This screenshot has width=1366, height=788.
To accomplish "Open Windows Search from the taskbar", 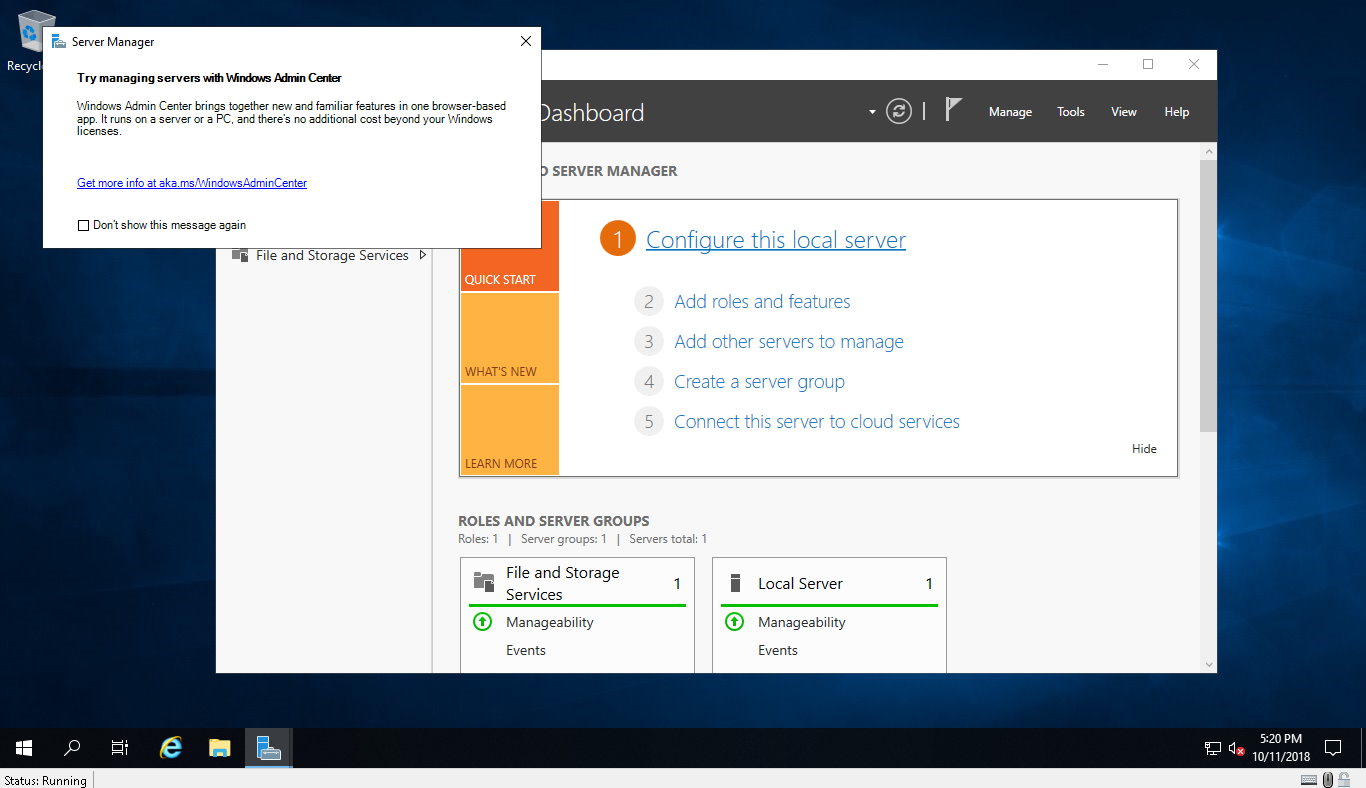I will coord(71,747).
